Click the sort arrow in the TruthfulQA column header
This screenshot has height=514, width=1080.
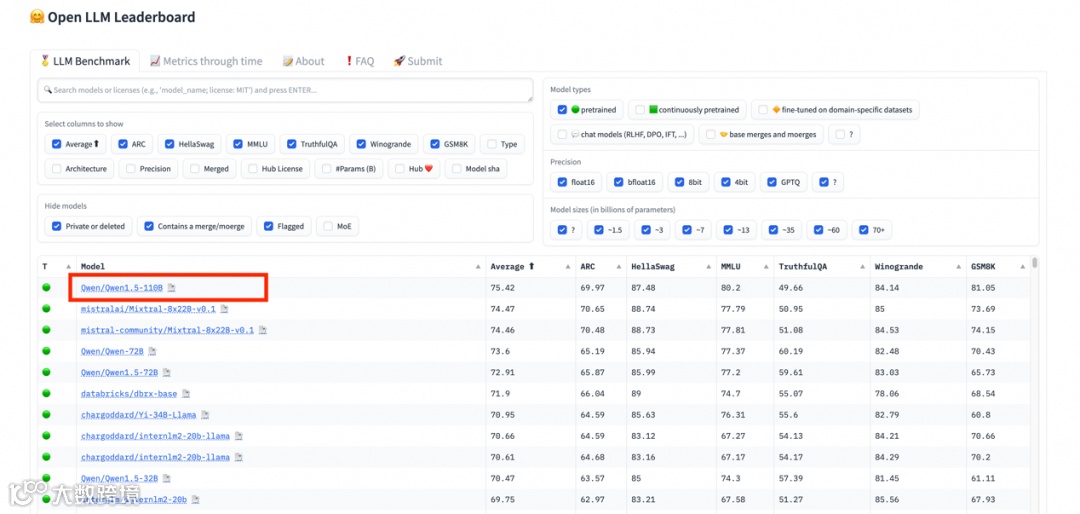point(862,267)
